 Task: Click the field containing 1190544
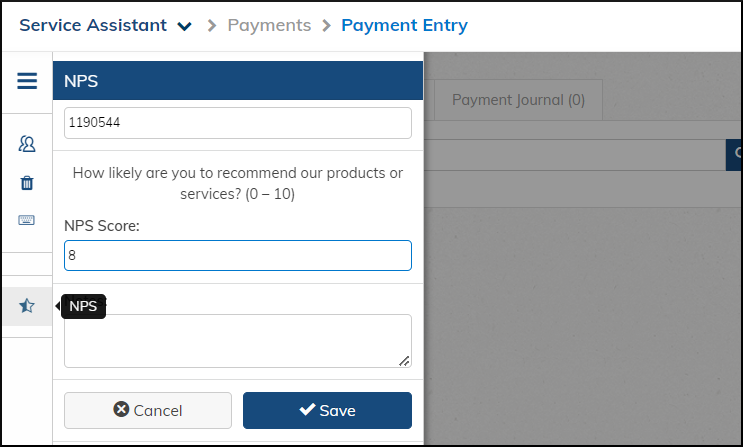[x=237, y=123]
